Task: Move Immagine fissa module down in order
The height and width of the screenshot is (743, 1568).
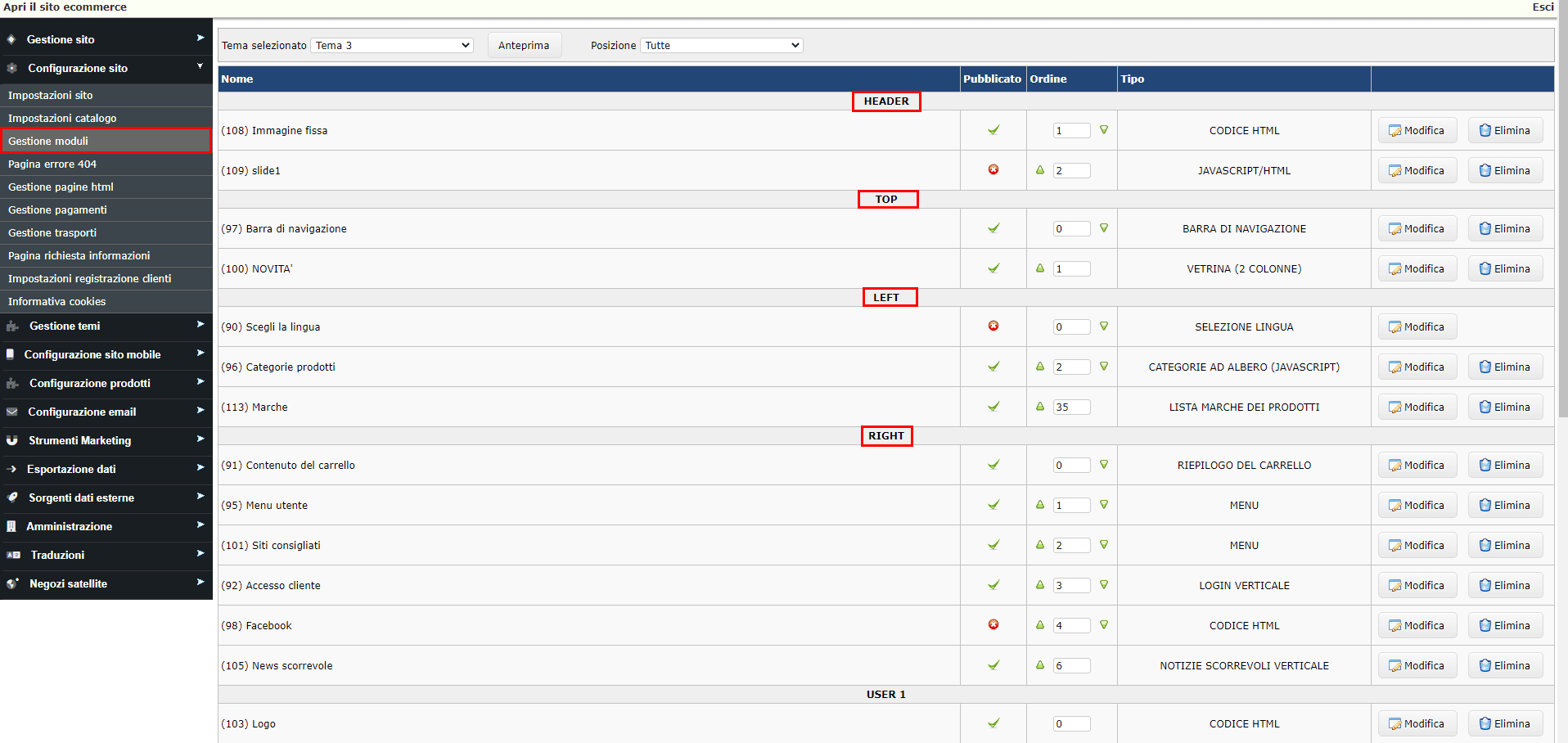Action: [1104, 130]
